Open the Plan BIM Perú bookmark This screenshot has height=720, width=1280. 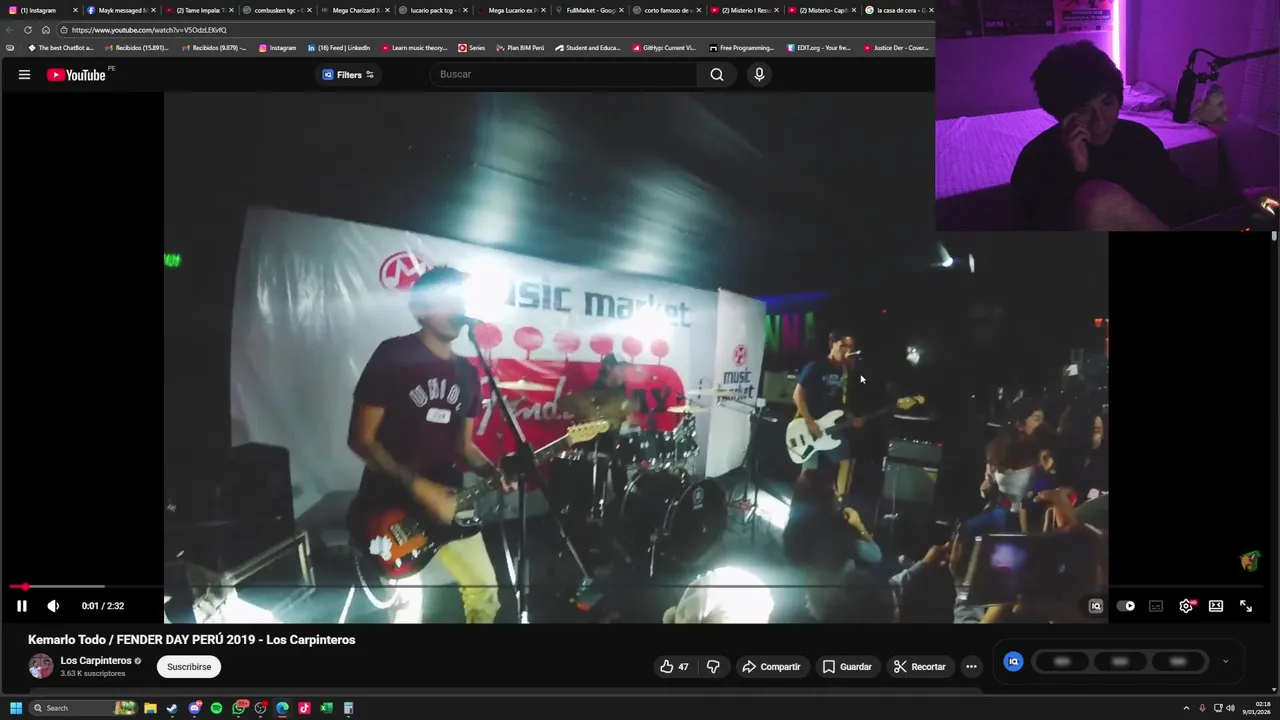520,48
